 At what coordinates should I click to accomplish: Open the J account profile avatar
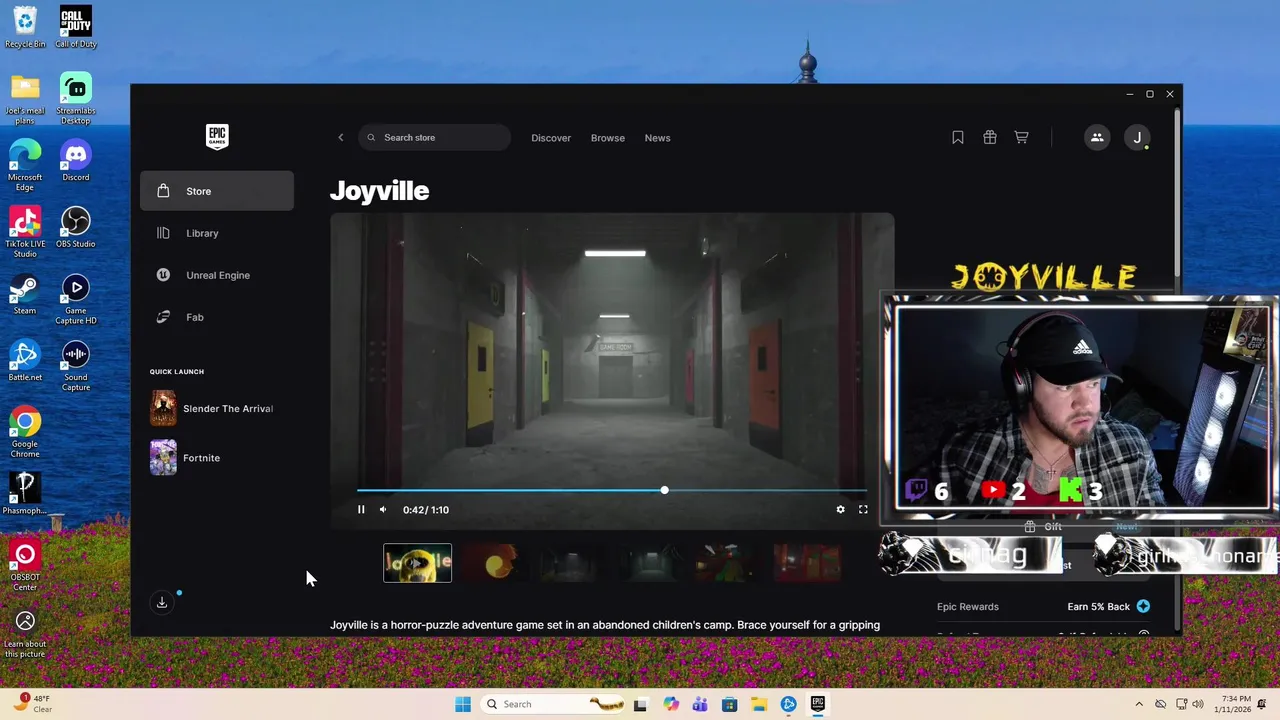[1137, 138]
